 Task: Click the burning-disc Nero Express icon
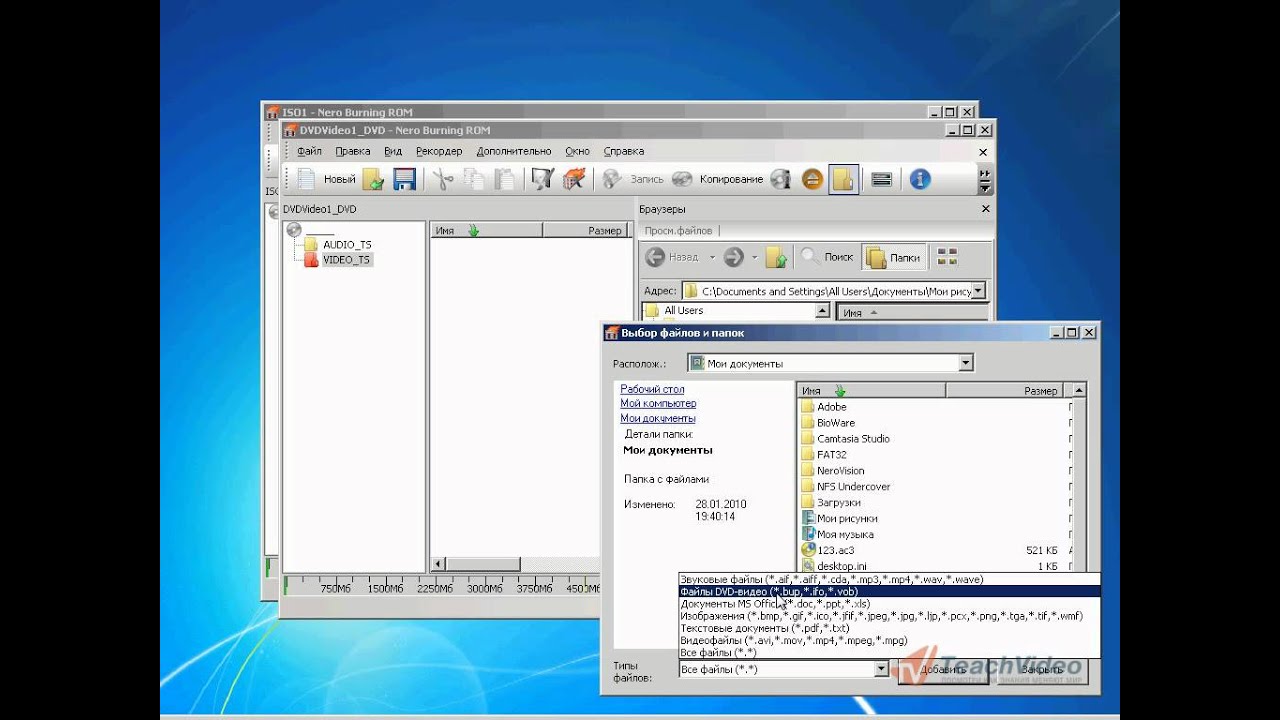574,179
